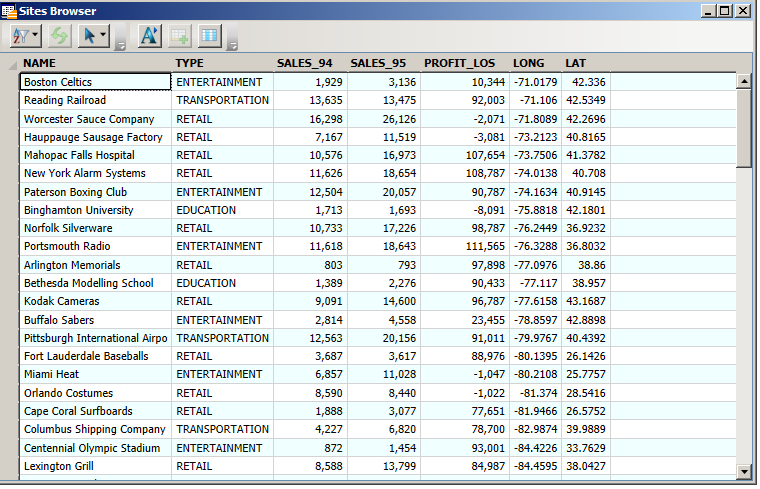This screenshot has height=489, width=760.
Task: Select New York Alarm Systems cell
Action: point(95,174)
